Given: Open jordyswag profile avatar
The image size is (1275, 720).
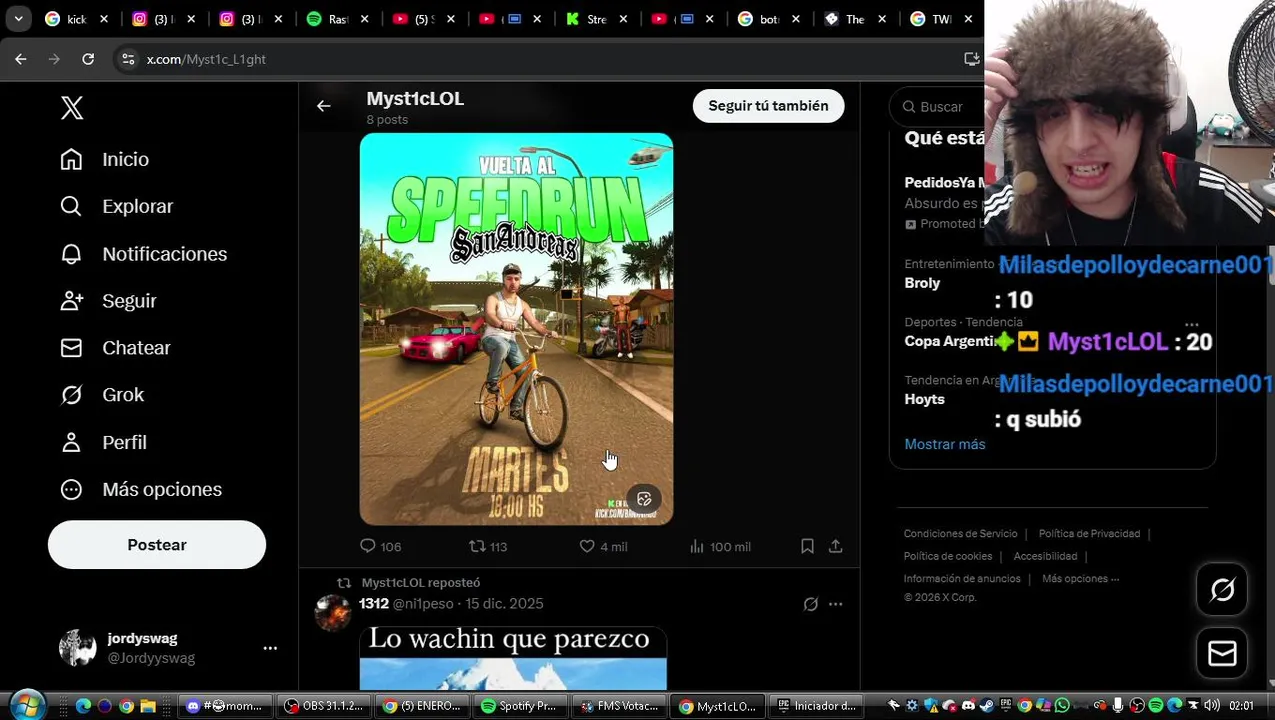Looking at the screenshot, I should [77, 648].
